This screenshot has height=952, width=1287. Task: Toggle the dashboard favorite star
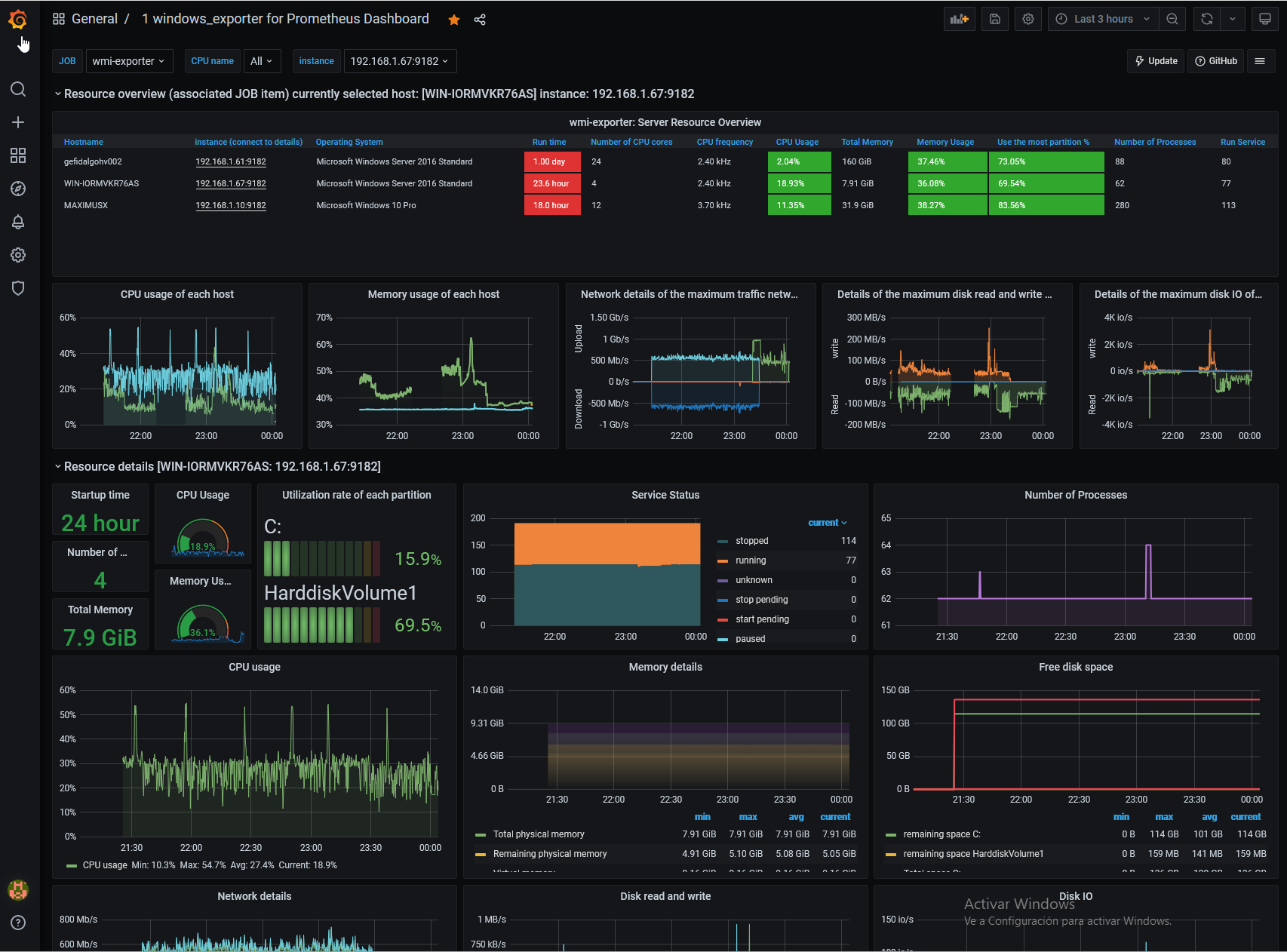point(454,20)
